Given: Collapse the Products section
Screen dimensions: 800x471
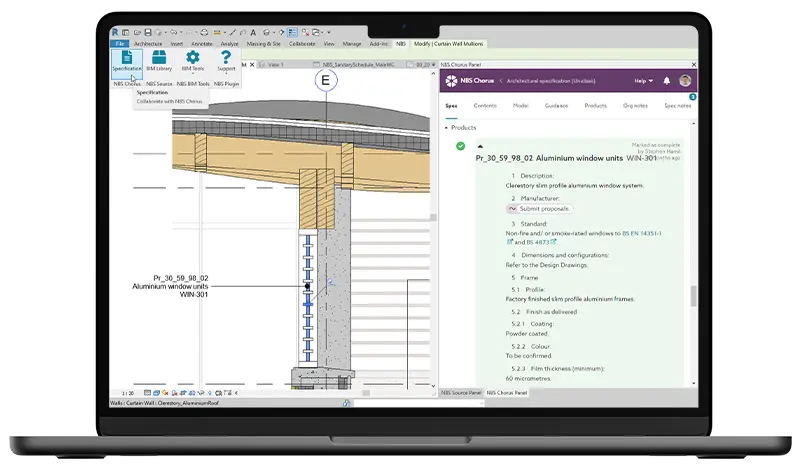Looking at the screenshot, I should 446,128.
